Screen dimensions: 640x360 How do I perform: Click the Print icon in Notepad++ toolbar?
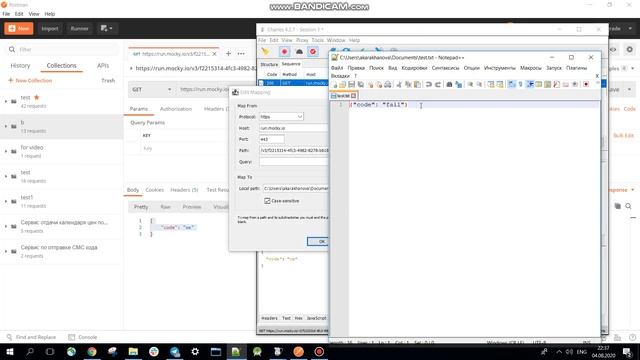tap(388, 84)
